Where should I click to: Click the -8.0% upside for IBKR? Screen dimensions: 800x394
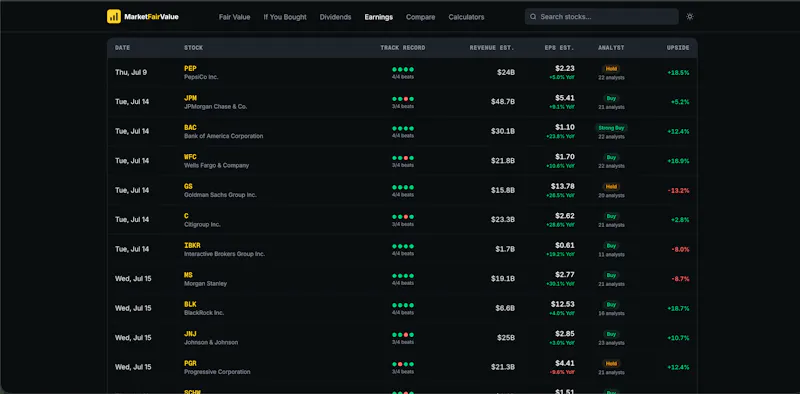tap(680, 250)
